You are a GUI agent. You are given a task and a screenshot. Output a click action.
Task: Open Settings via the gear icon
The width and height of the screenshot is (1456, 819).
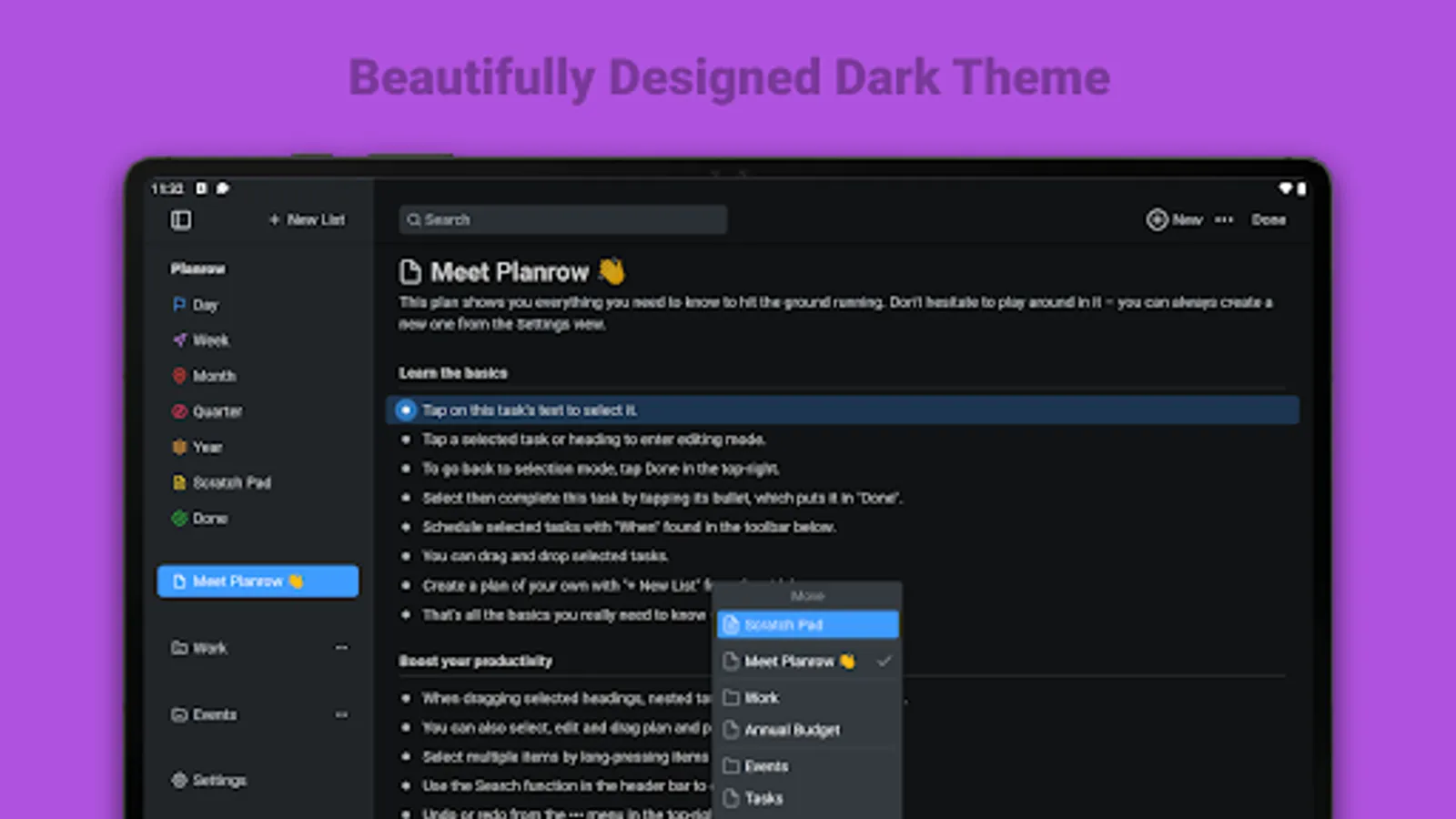(179, 780)
